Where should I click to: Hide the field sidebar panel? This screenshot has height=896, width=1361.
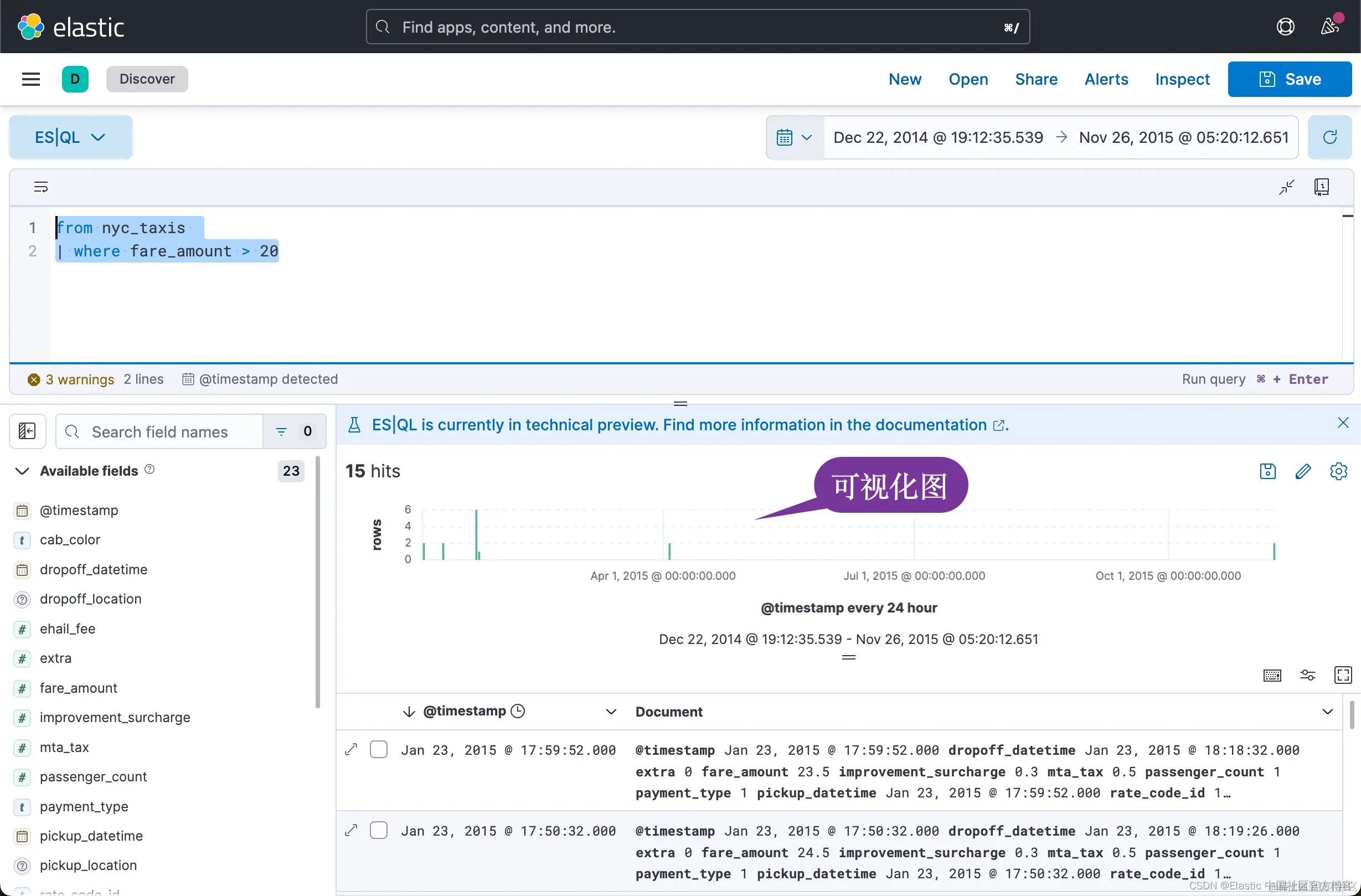[x=28, y=431]
